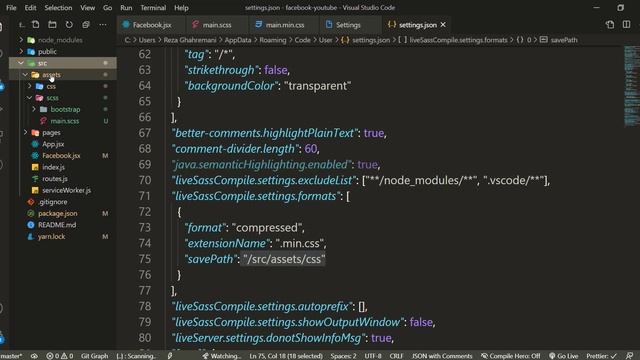Click the minimap on the editor right
Viewport: 640px width, 360px height.
[631, 86]
